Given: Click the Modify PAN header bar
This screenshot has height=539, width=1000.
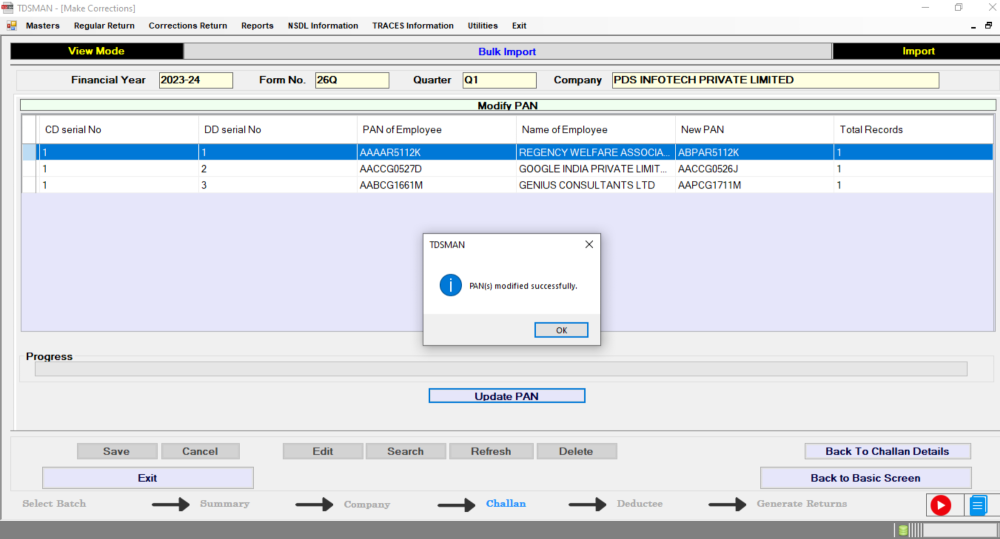Looking at the screenshot, I should [x=508, y=105].
